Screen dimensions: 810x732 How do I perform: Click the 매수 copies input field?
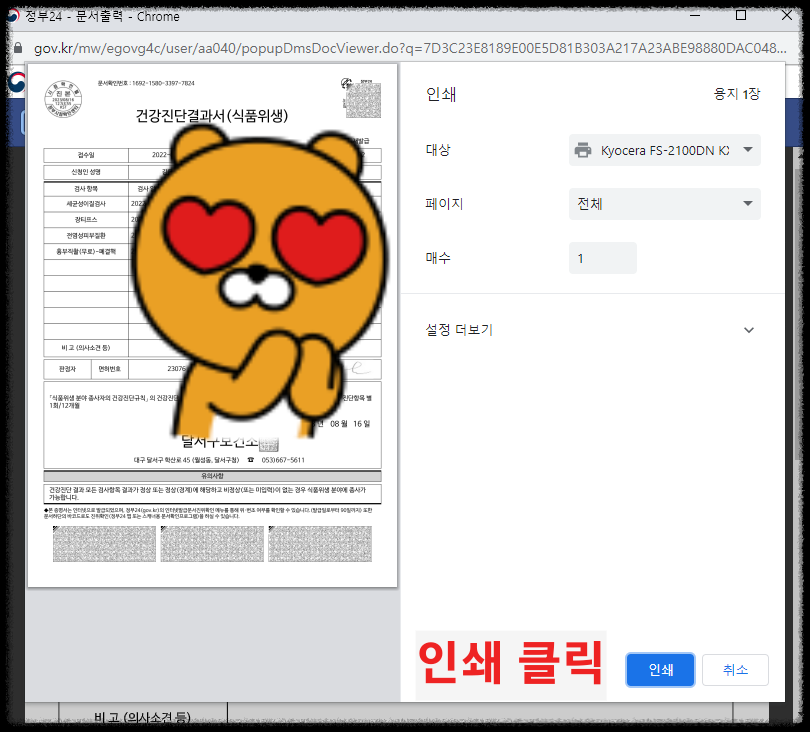click(x=602, y=258)
